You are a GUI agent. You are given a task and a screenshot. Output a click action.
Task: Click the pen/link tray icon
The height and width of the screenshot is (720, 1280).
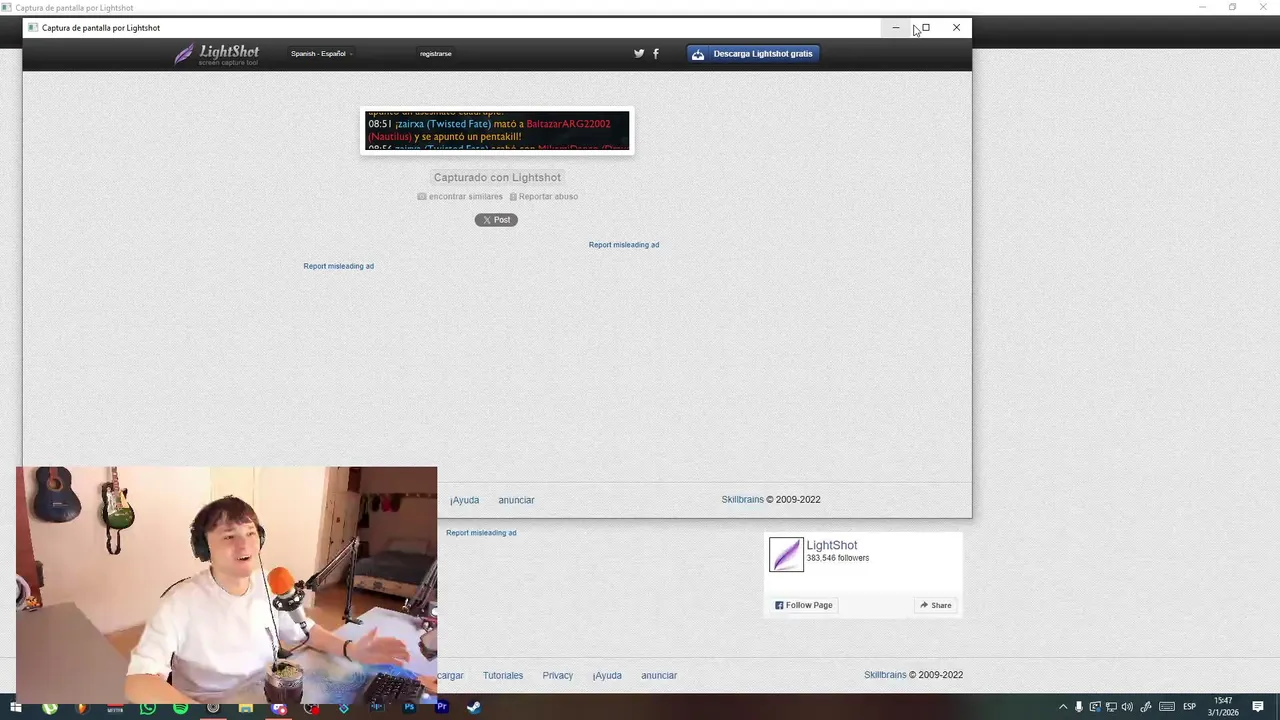coord(1146,707)
